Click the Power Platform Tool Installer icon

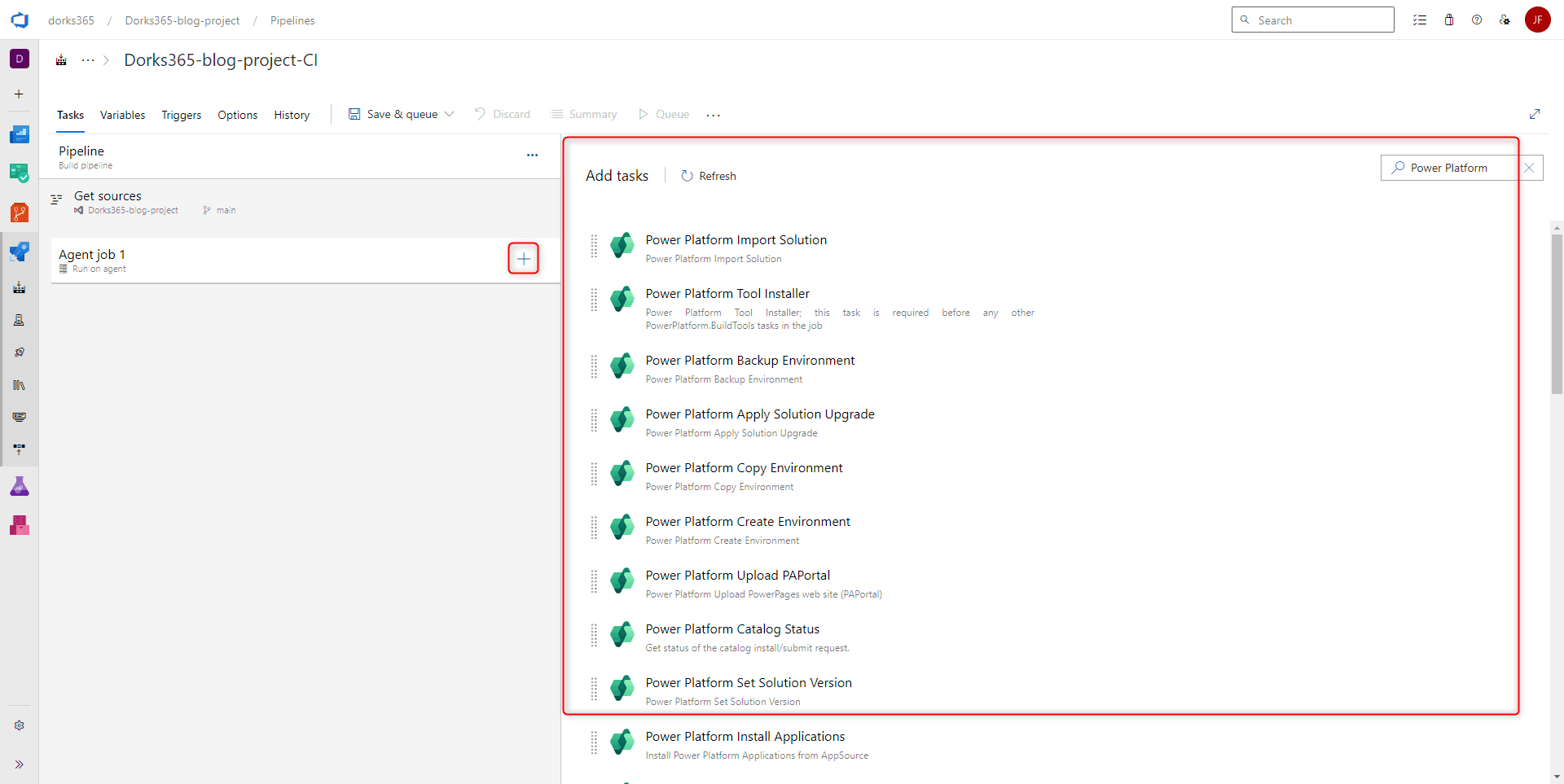[622, 299]
